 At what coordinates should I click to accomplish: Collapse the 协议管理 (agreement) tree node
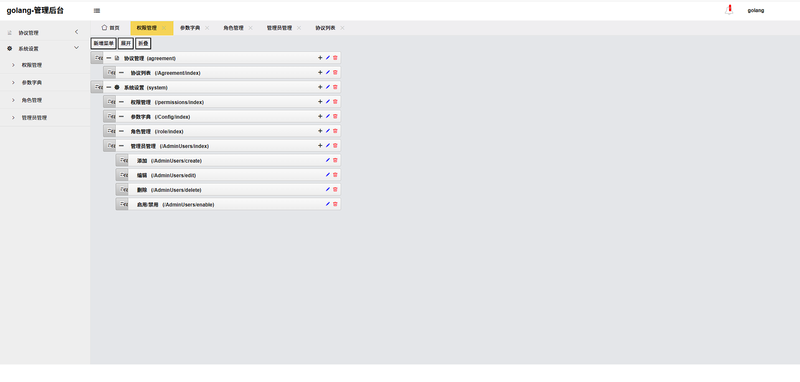pyautogui.click(x=109, y=58)
